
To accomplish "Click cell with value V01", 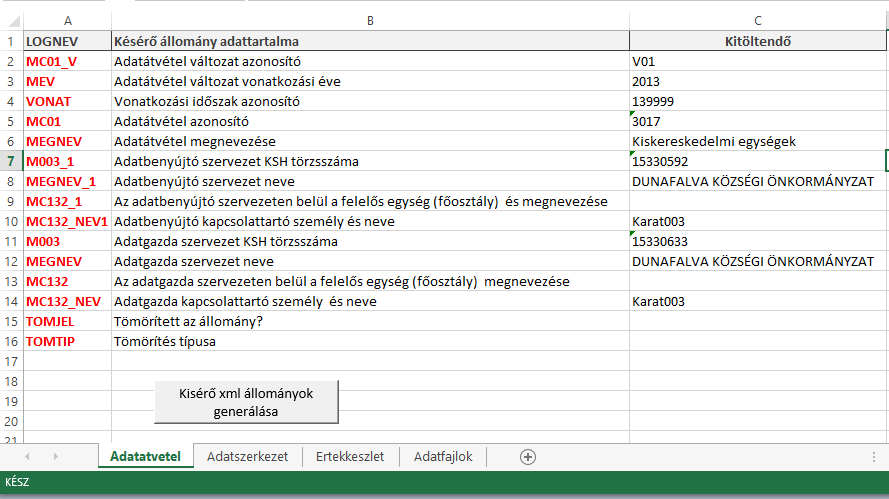I will [x=757, y=61].
